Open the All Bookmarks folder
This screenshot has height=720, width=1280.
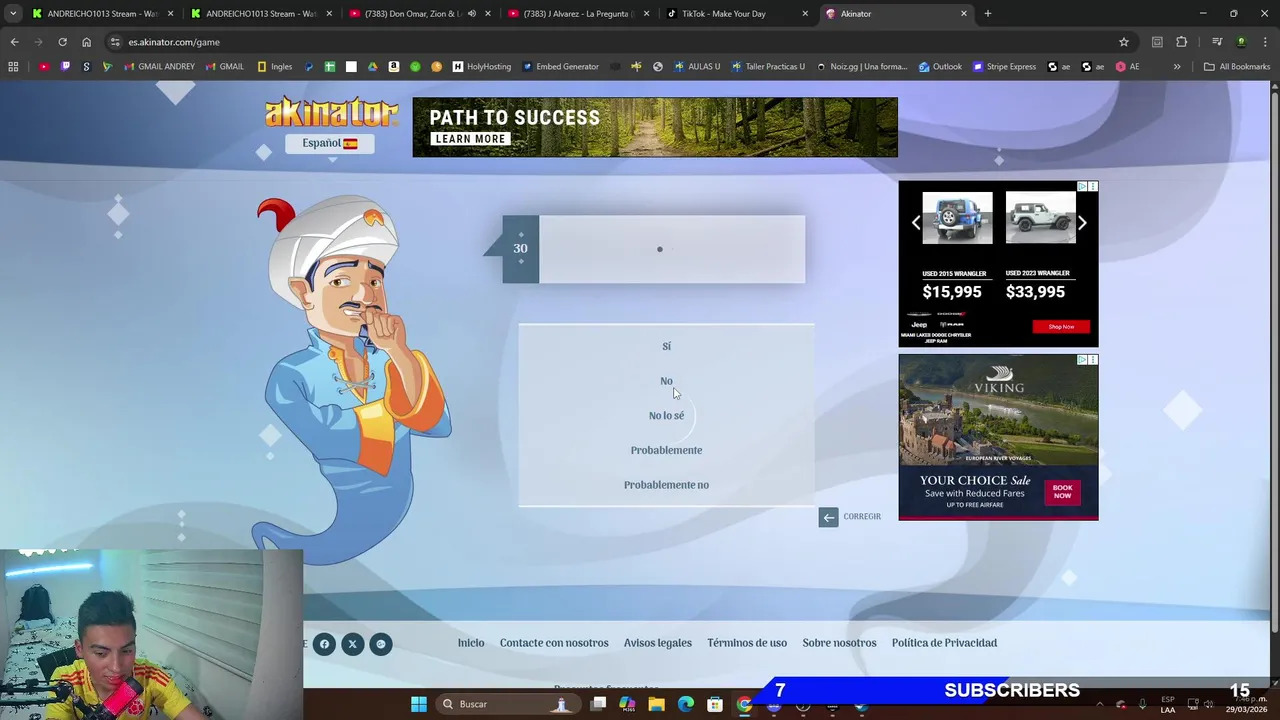[x=1237, y=67]
